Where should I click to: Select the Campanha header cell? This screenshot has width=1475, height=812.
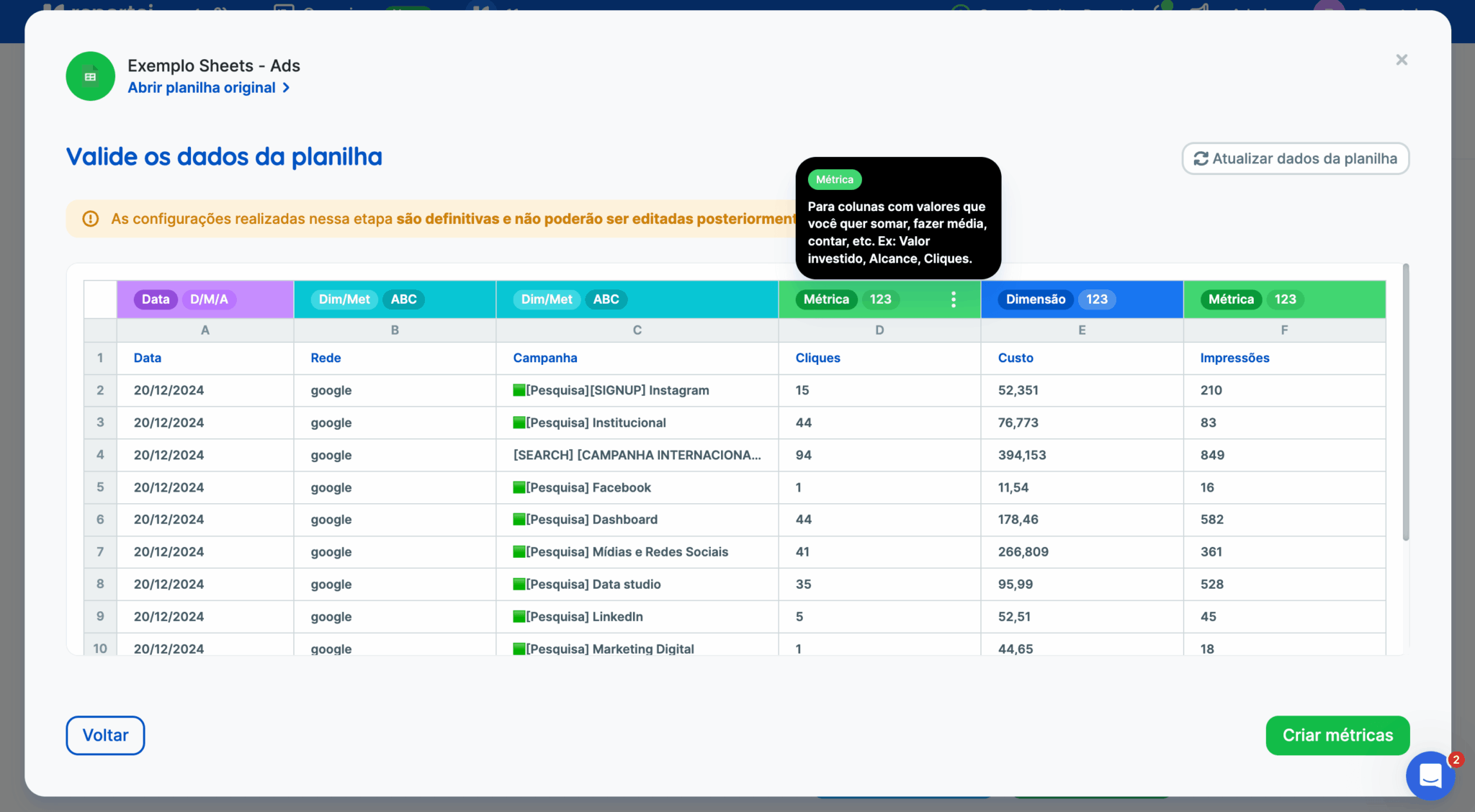pos(545,358)
